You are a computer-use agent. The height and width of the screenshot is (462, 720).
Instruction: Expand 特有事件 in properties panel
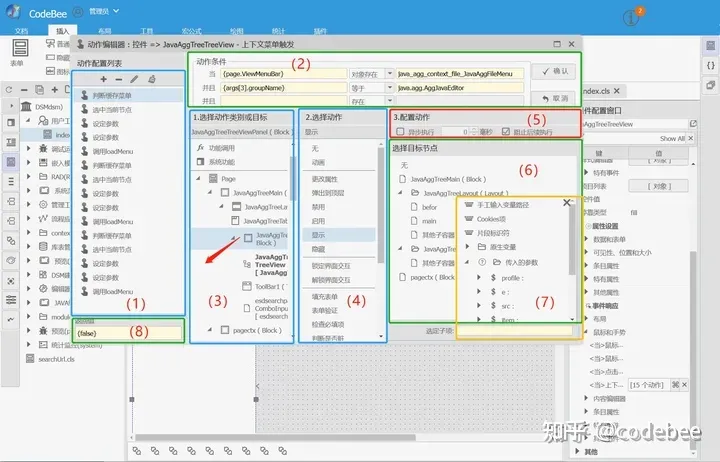click(x=586, y=173)
